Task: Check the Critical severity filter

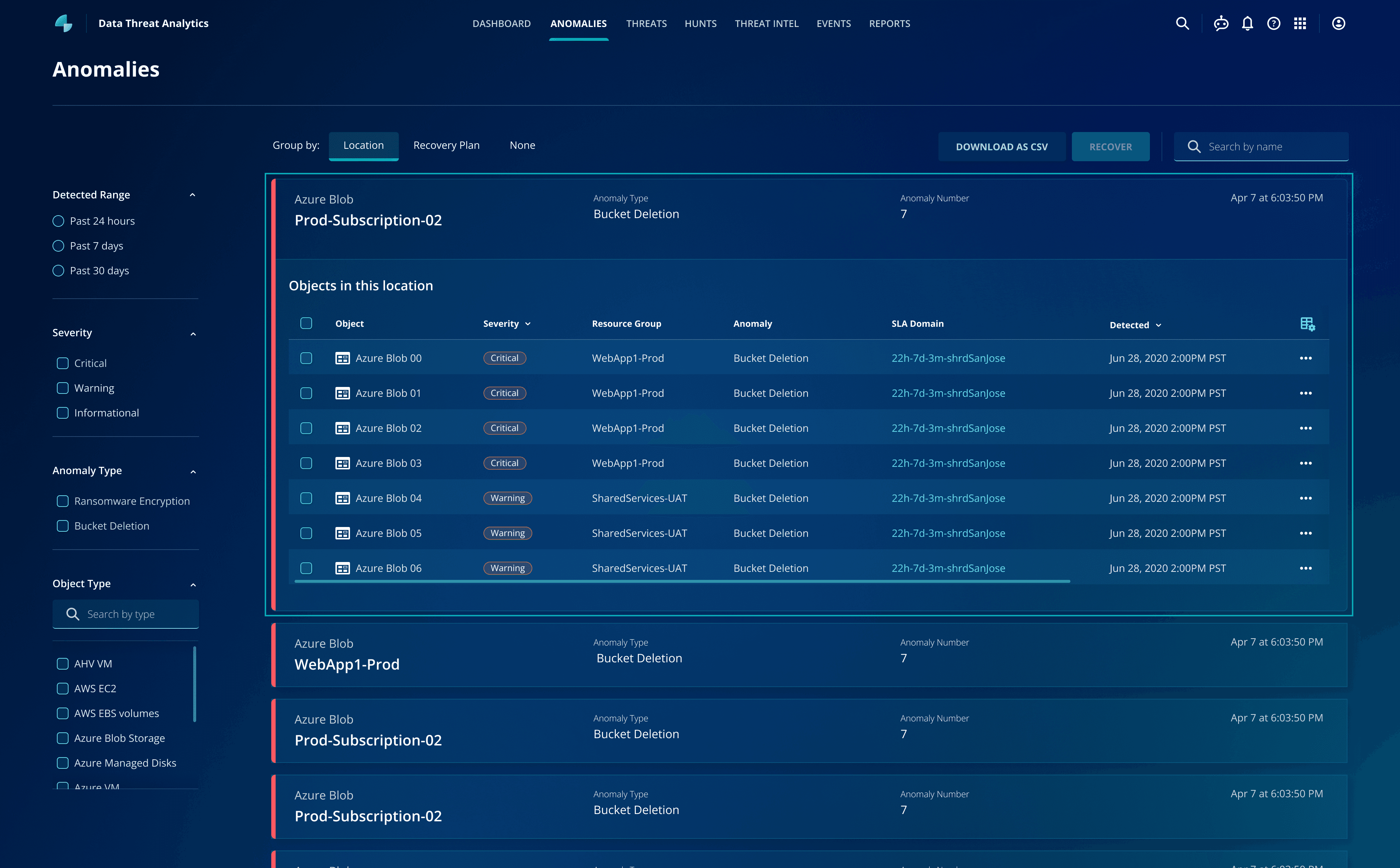Action: pyautogui.click(x=63, y=363)
